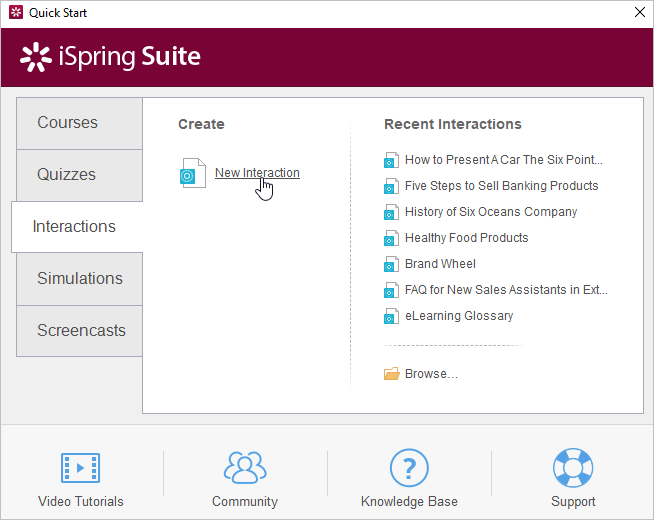Click the Community people icon
This screenshot has height=520, width=654.
point(245,467)
